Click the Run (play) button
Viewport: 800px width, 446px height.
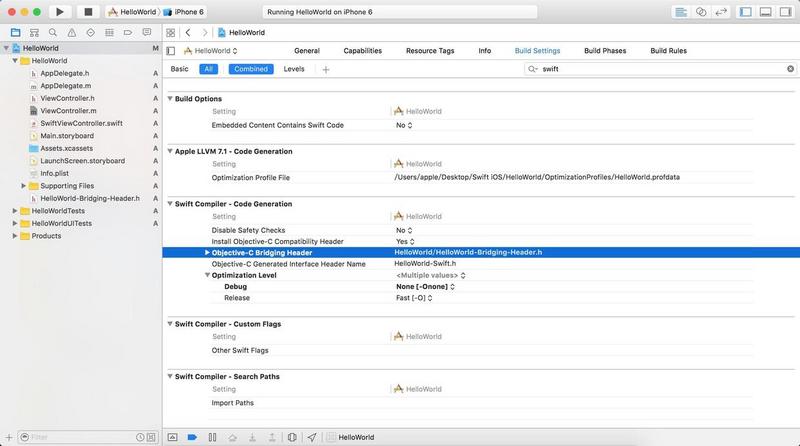59,12
